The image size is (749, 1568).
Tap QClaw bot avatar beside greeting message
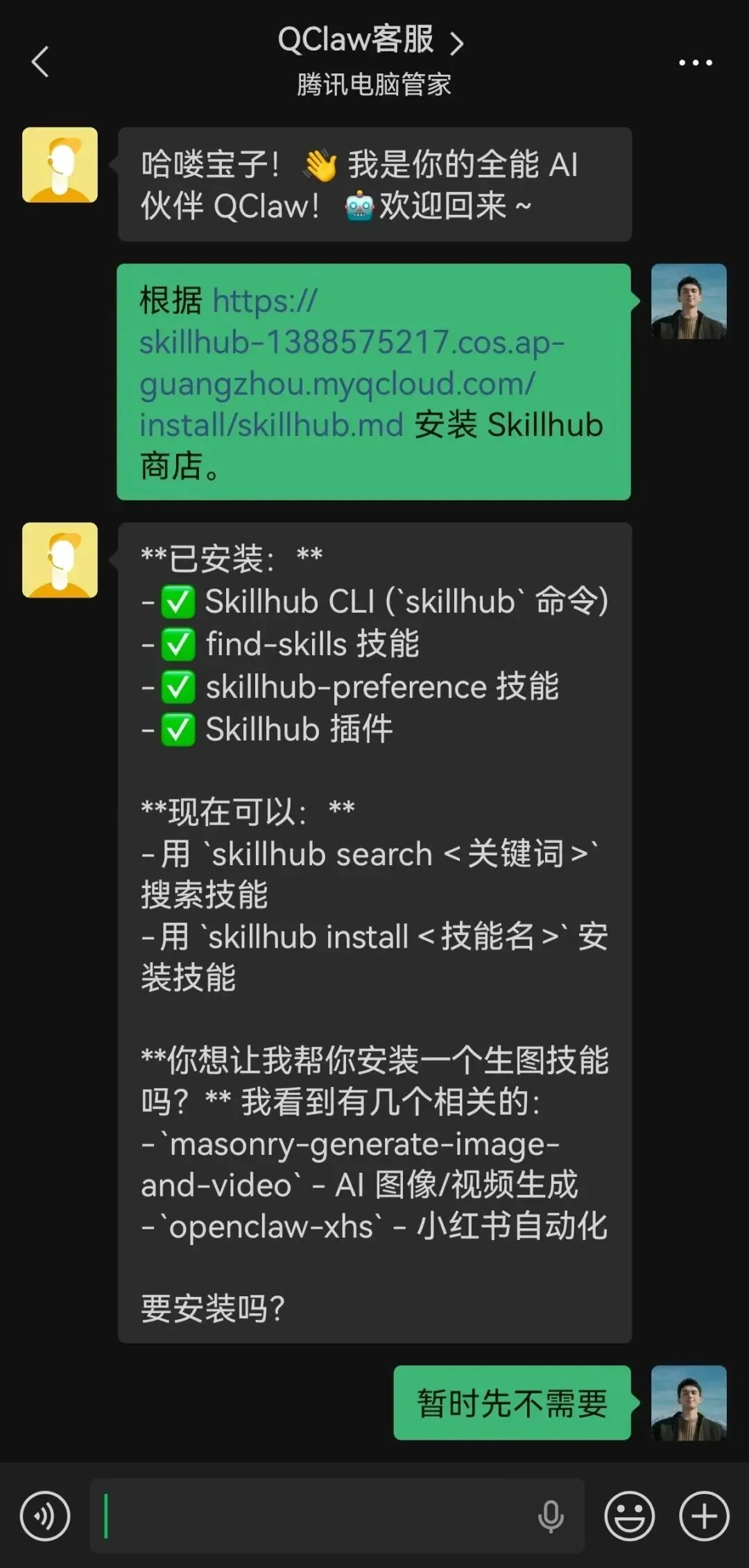tap(60, 165)
